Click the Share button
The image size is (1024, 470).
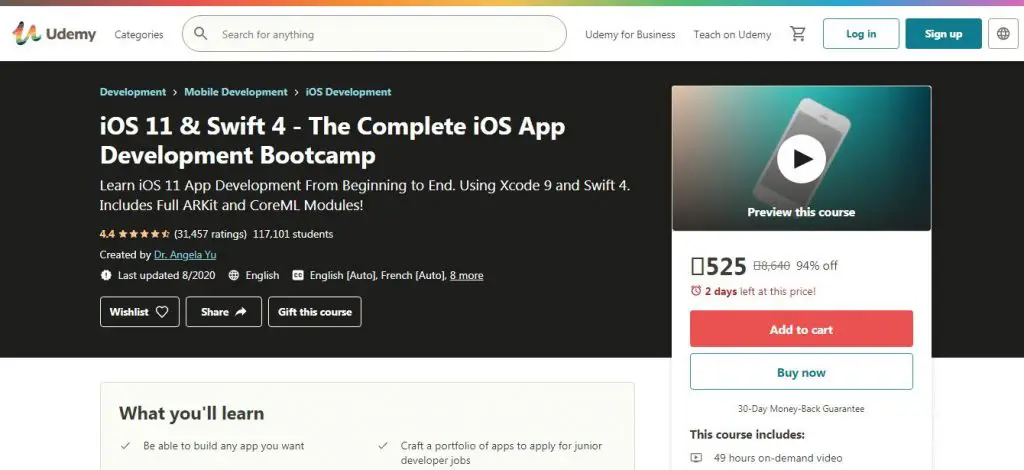click(224, 312)
